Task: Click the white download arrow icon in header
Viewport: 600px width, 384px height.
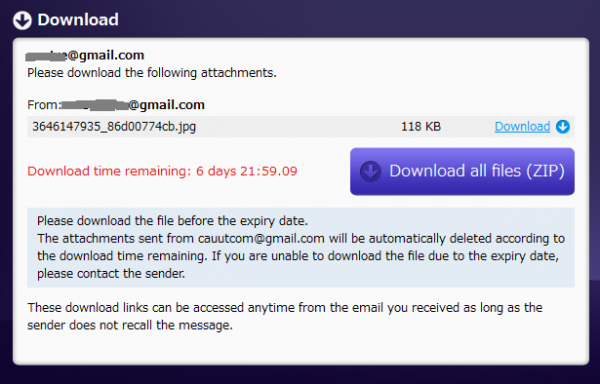Action: 22,20
